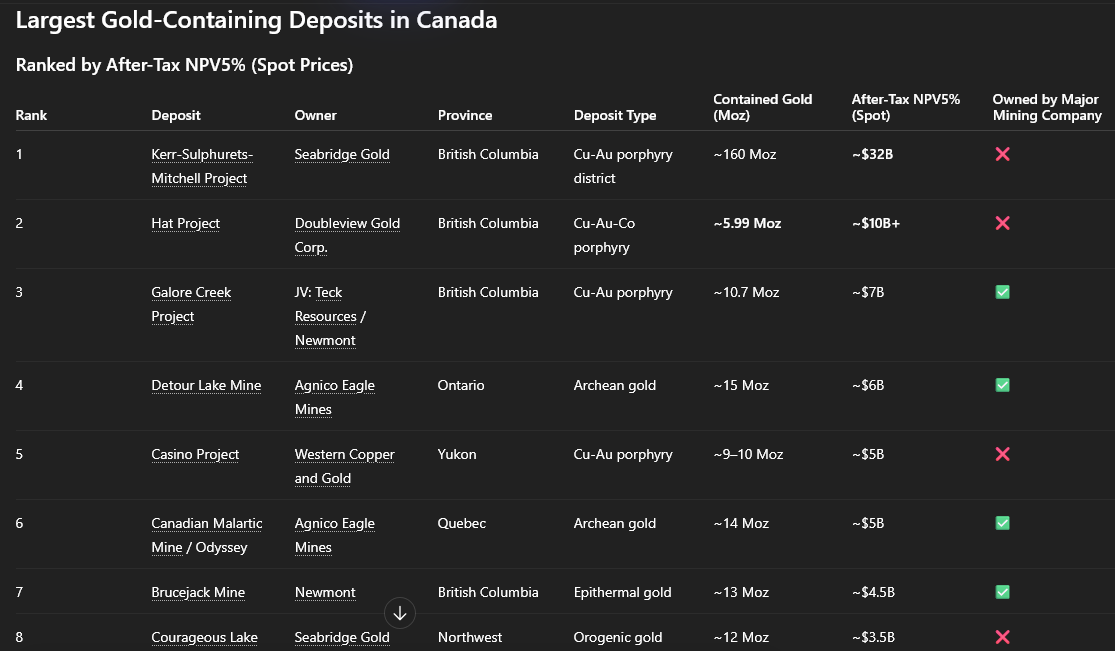Click red X icon in Courageous Lake row
This screenshot has width=1115, height=651.
point(1002,637)
